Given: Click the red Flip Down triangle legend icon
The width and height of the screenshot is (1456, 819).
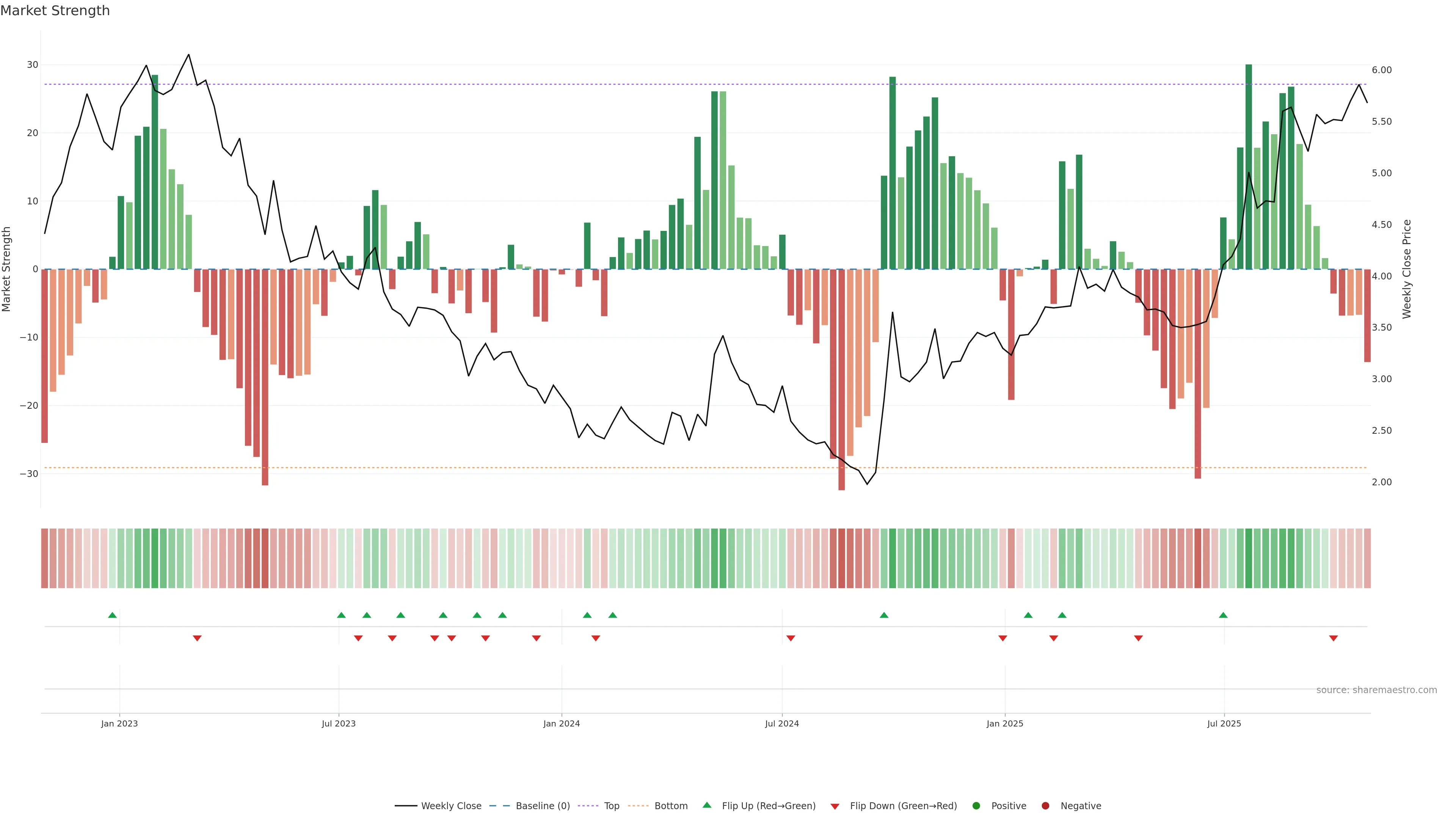Looking at the screenshot, I should 835,806.
